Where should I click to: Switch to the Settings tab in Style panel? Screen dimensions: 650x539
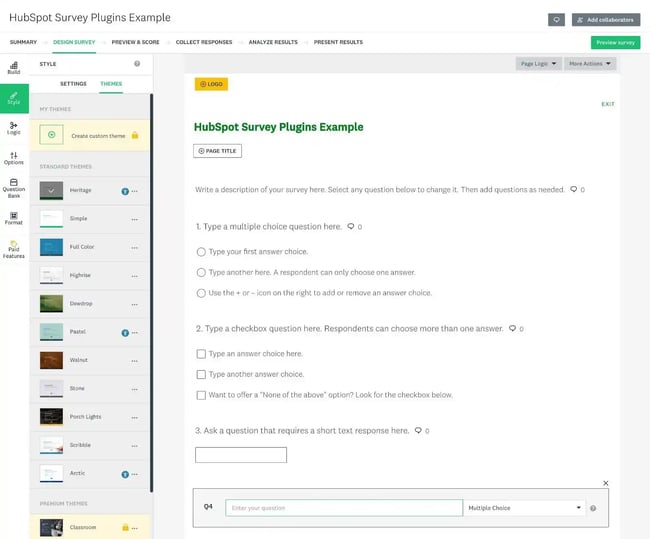(x=73, y=84)
